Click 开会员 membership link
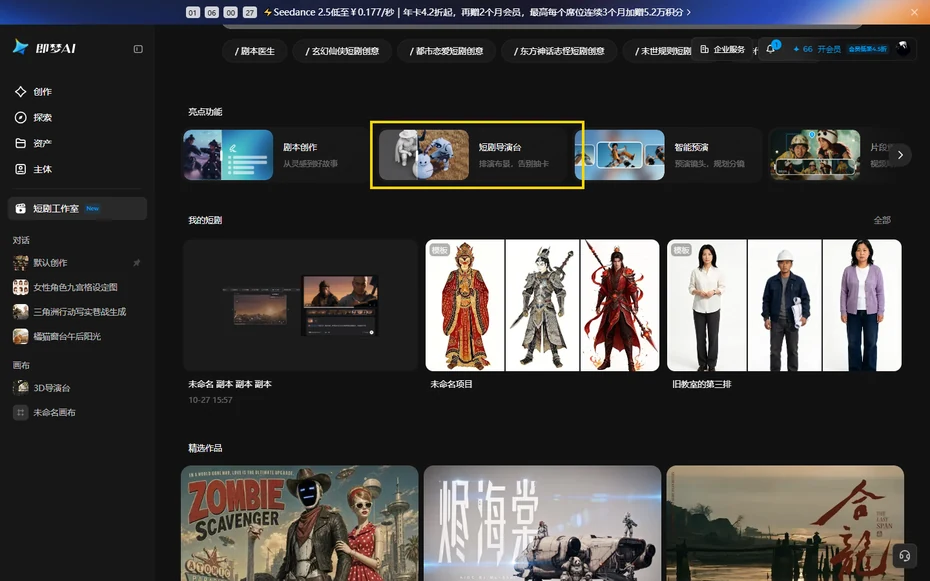The image size is (930, 581). click(x=829, y=49)
